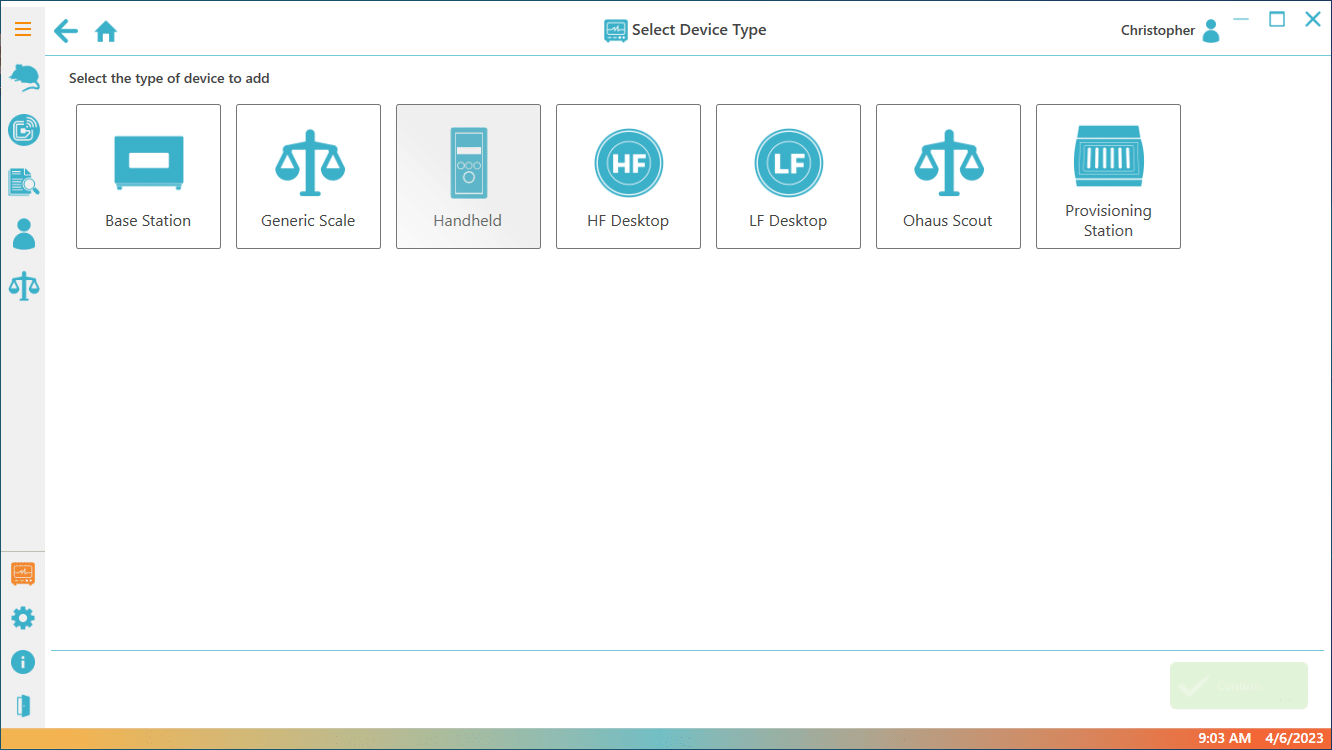The image size is (1332, 750).
Task: Open the user person icon in sidebar
Action: (23, 234)
